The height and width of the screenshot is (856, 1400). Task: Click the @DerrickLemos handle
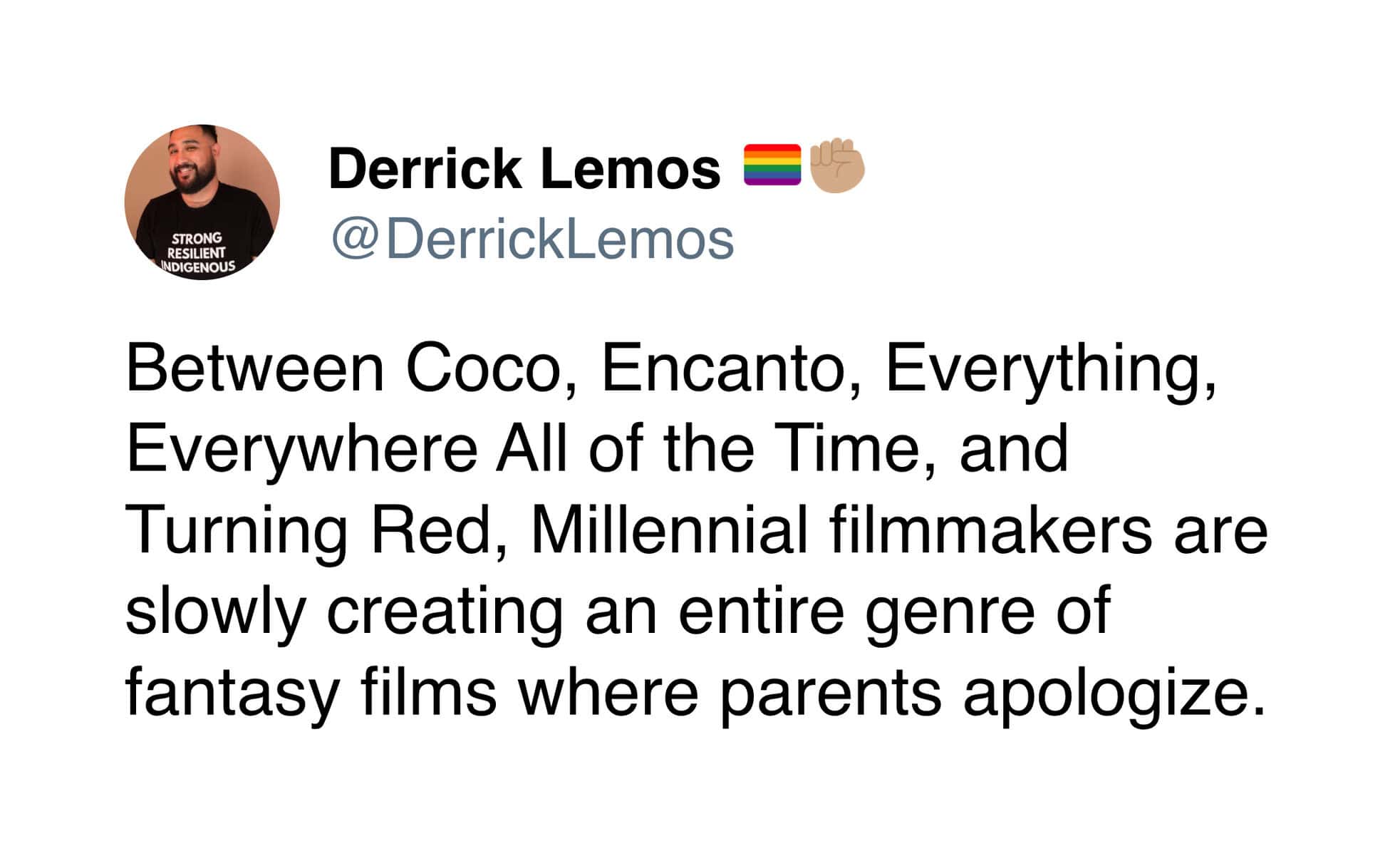click(x=532, y=239)
